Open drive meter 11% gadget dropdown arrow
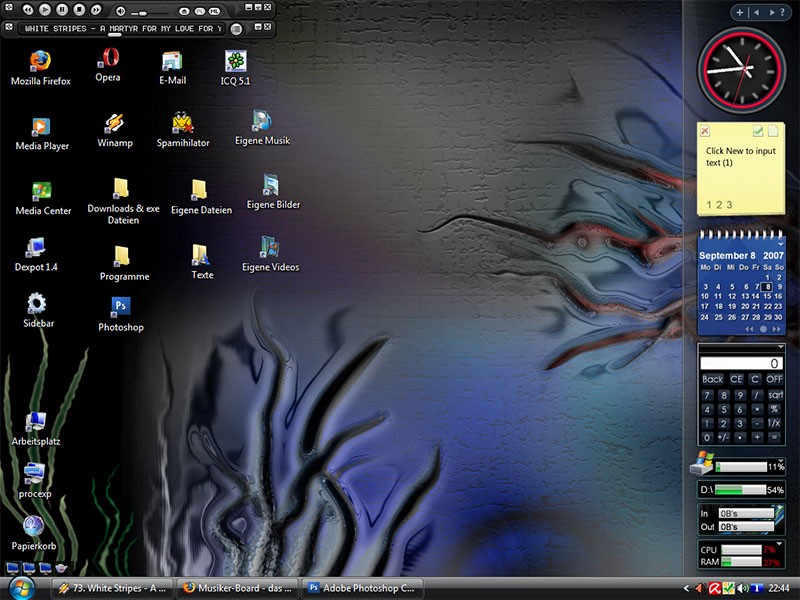The image size is (800, 600). 781,459
